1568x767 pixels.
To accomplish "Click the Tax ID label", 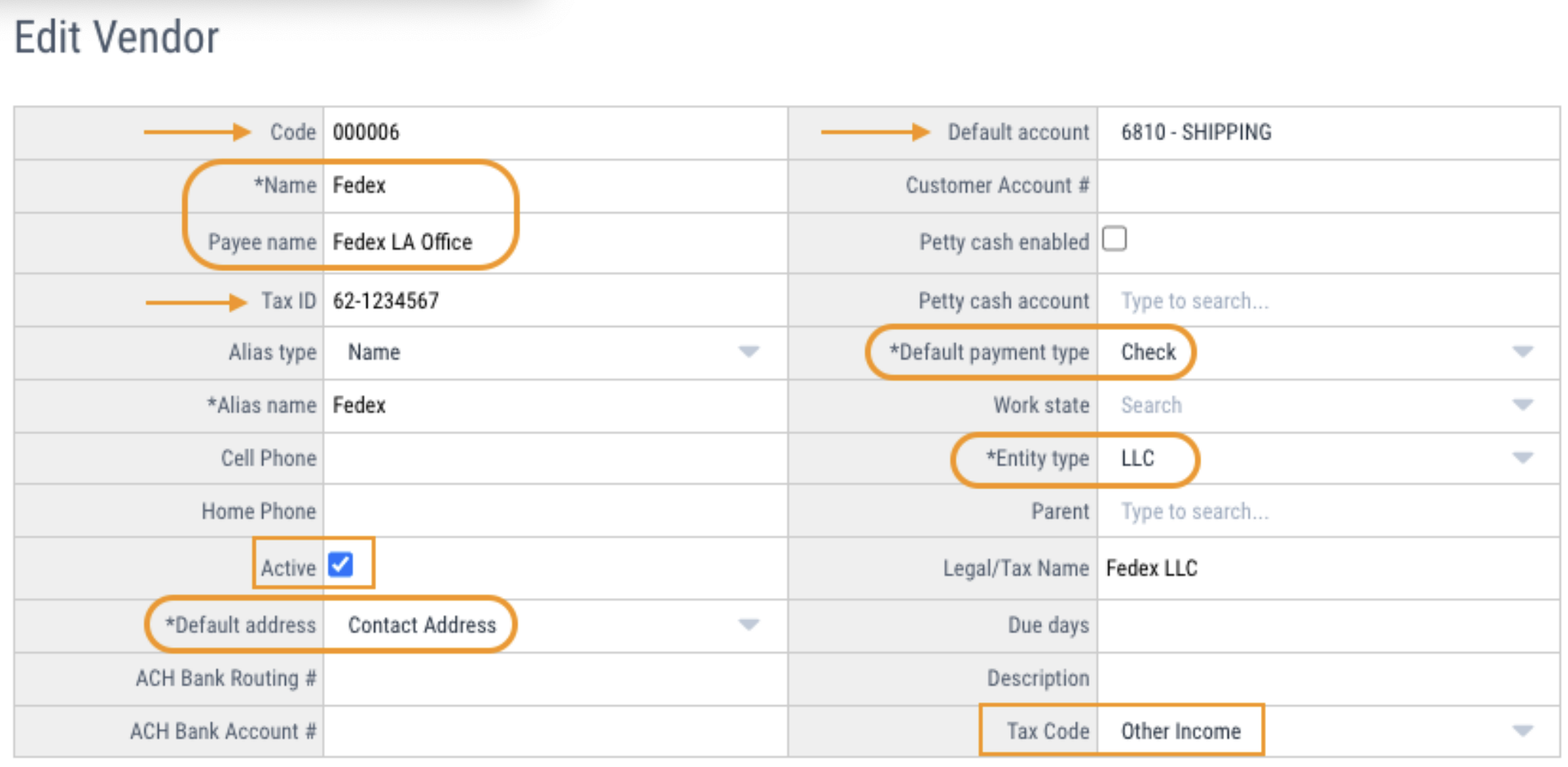I will pos(289,300).
